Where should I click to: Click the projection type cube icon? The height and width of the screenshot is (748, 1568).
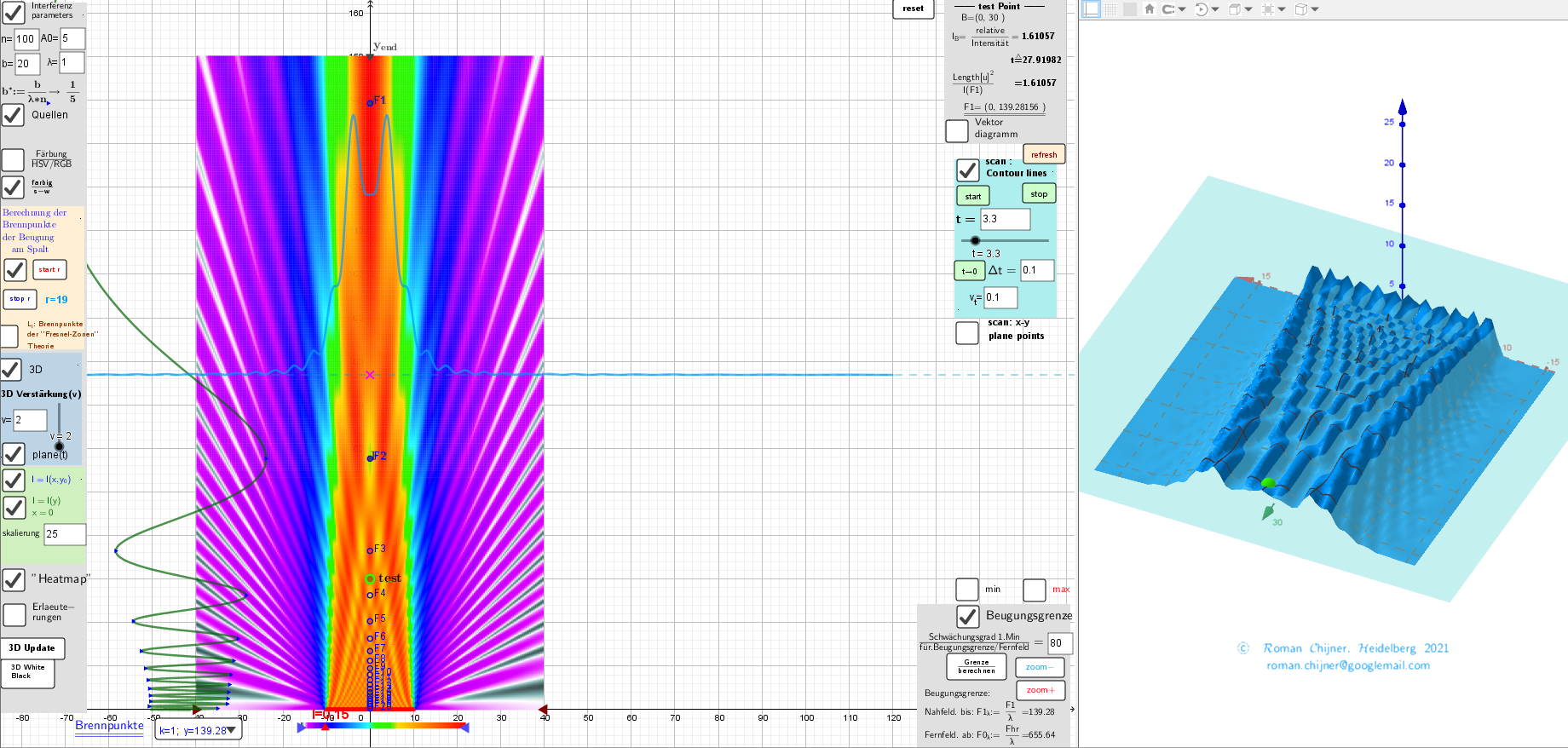coord(1301,9)
